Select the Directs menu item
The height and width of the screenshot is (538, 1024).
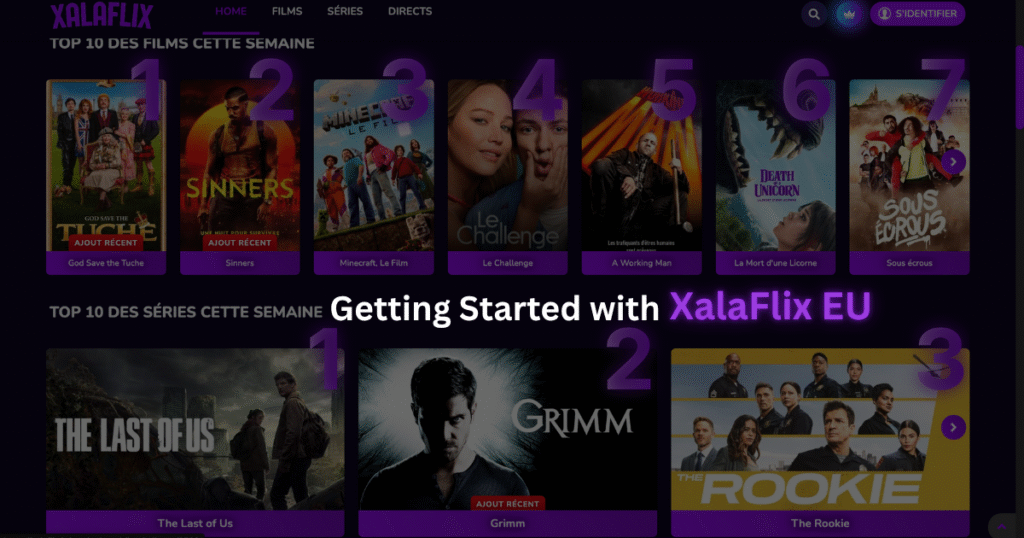click(409, 12)
